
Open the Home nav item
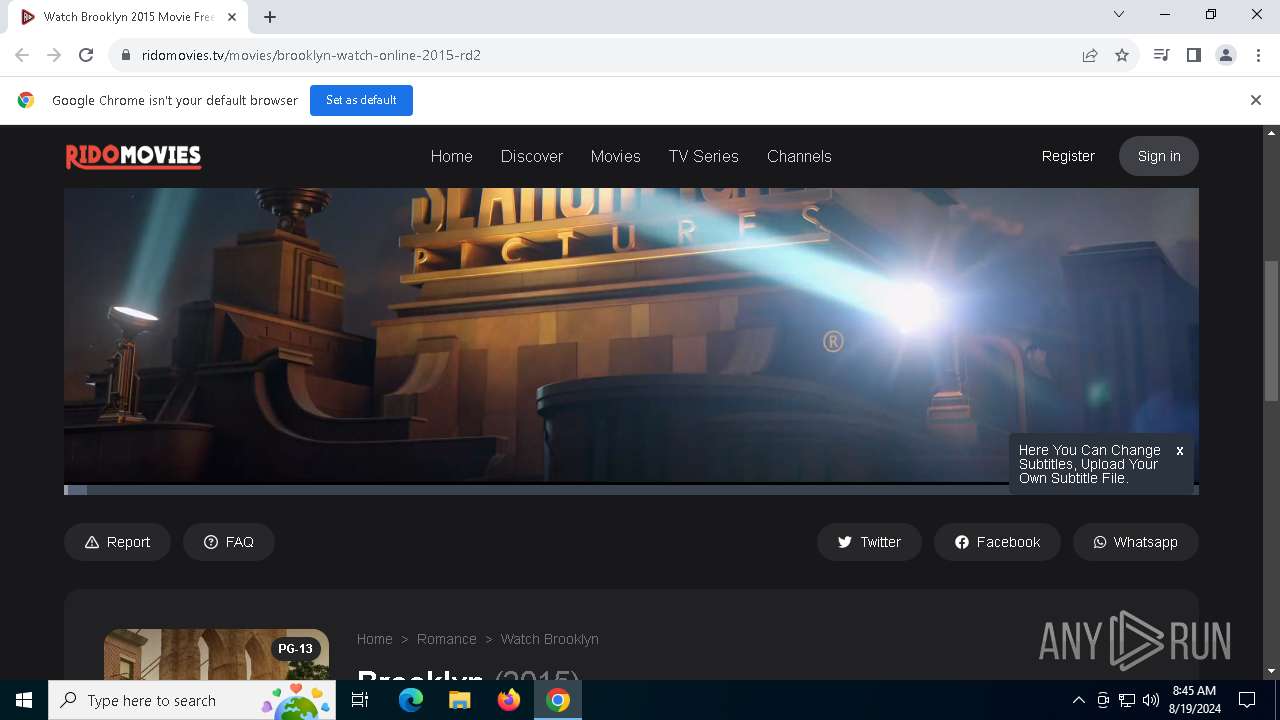click(451, 156)
